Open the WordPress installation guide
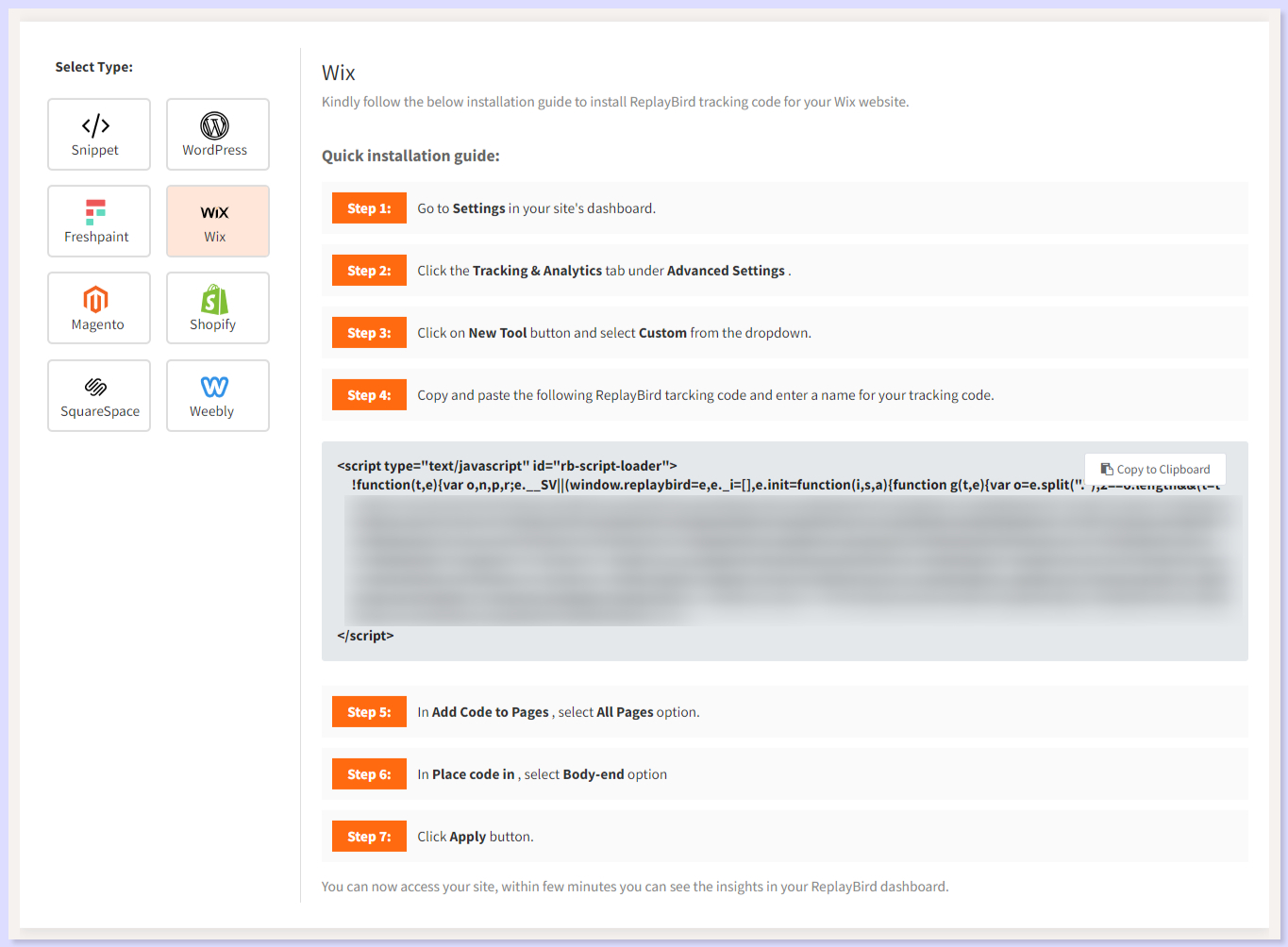 point(217,133)
